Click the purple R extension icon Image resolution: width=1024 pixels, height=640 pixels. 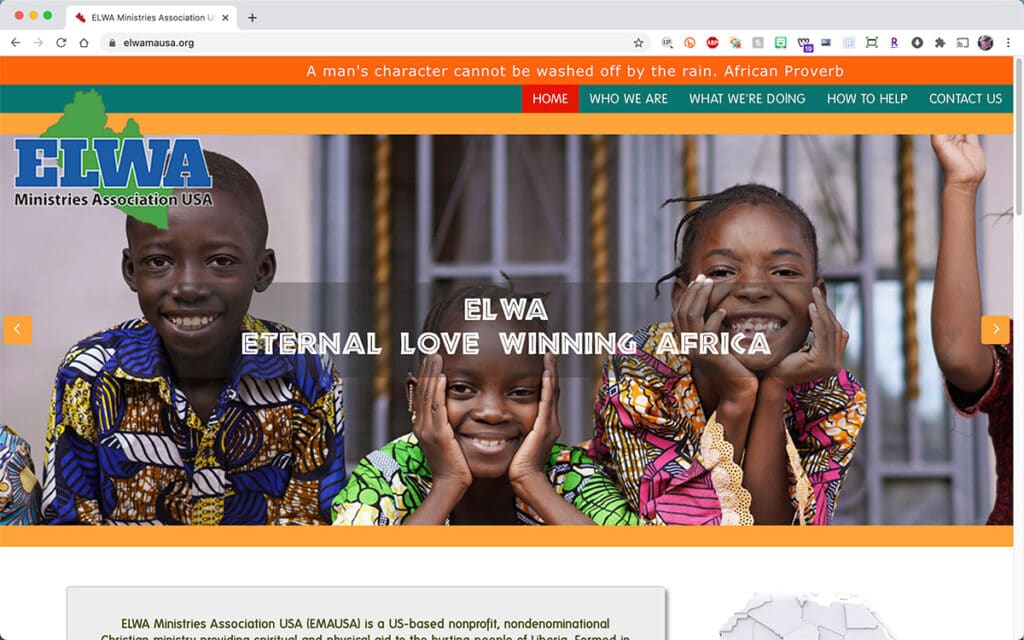894,43
